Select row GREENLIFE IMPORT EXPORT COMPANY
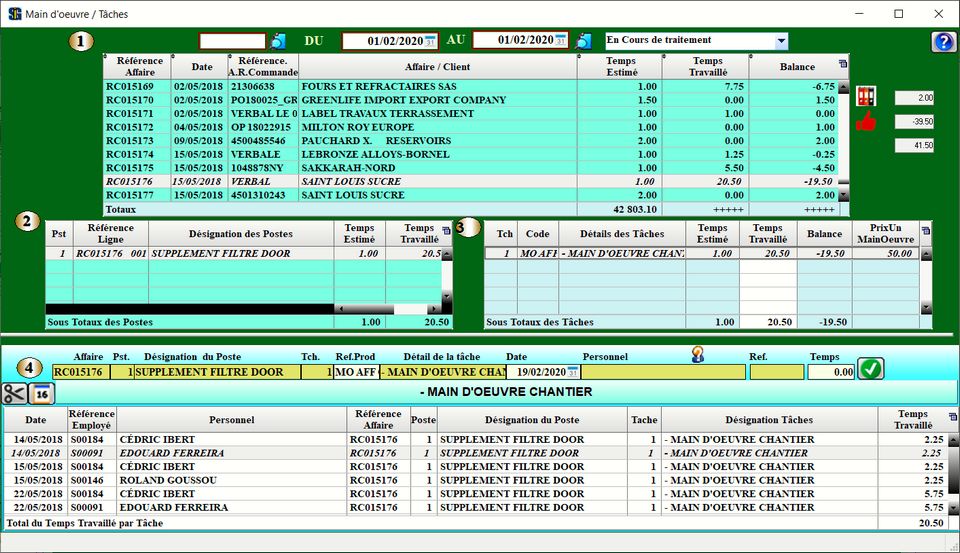The height and width of the screenshot is (553, 960). pyautogui.click(x=470, y=100)
